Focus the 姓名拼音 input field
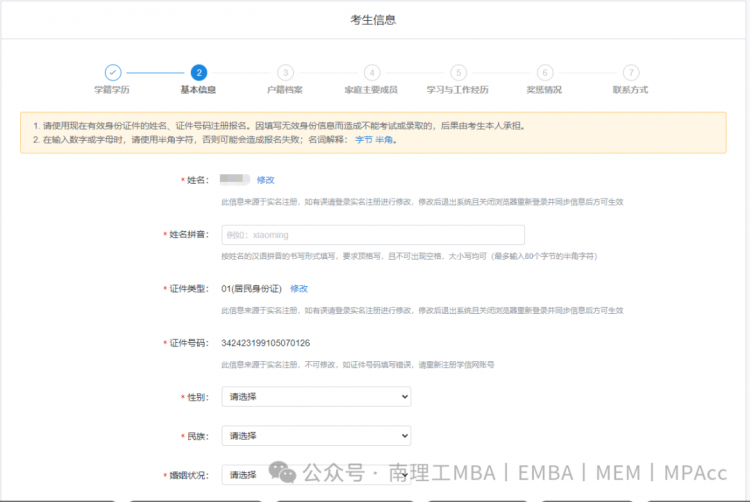 pos(373,235)
